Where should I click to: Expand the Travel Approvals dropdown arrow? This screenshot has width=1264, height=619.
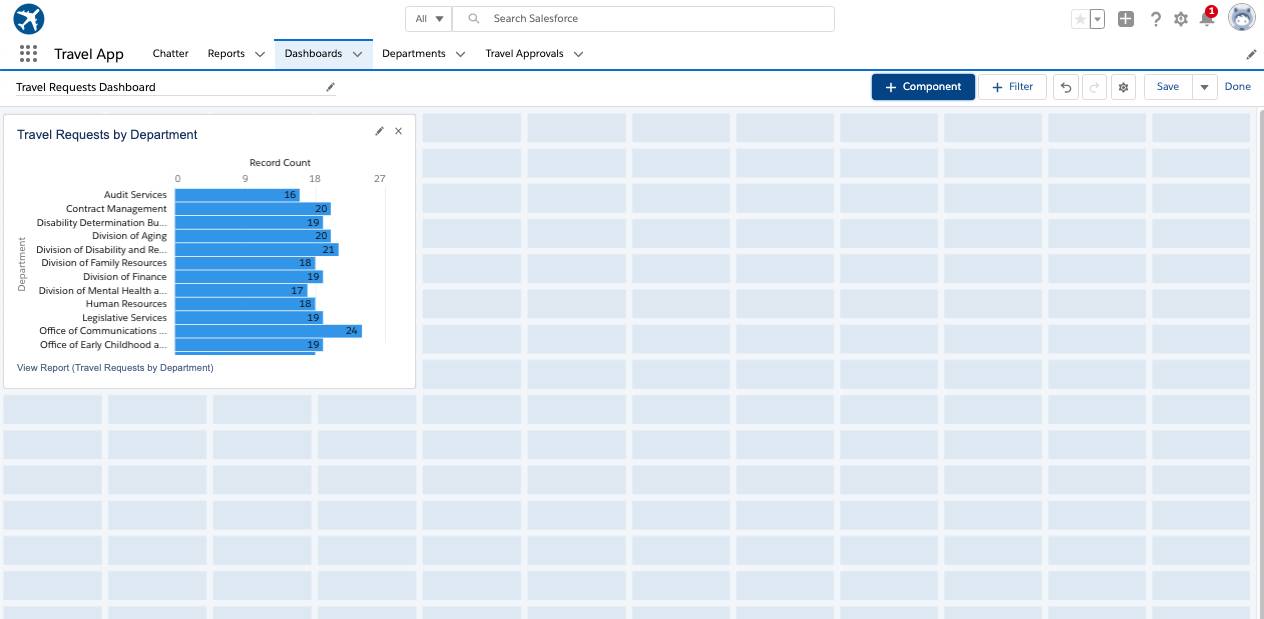click(x=578, y=54)
